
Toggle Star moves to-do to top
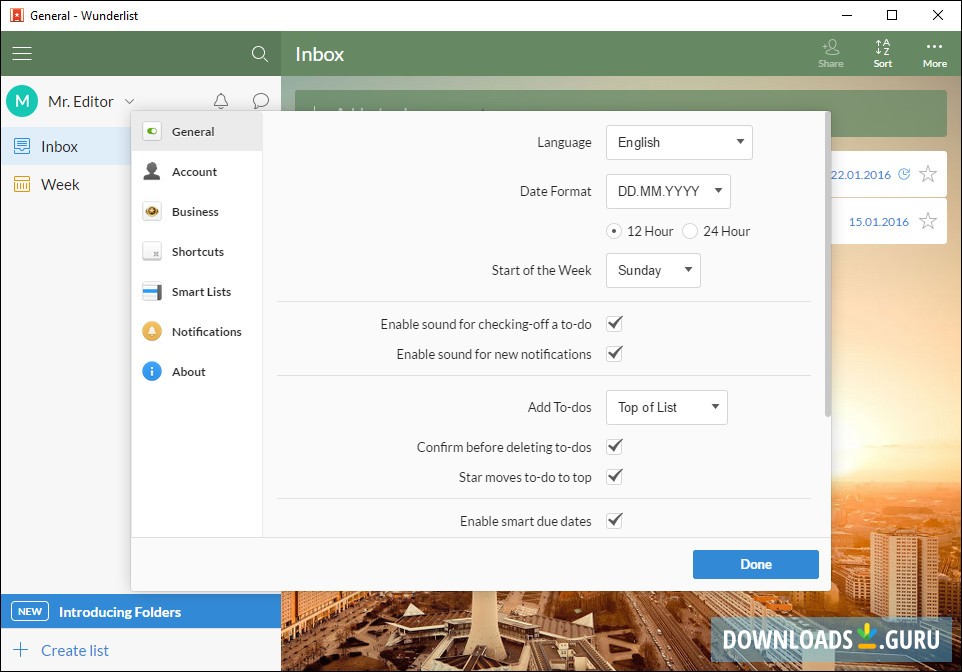click(614, 476)
